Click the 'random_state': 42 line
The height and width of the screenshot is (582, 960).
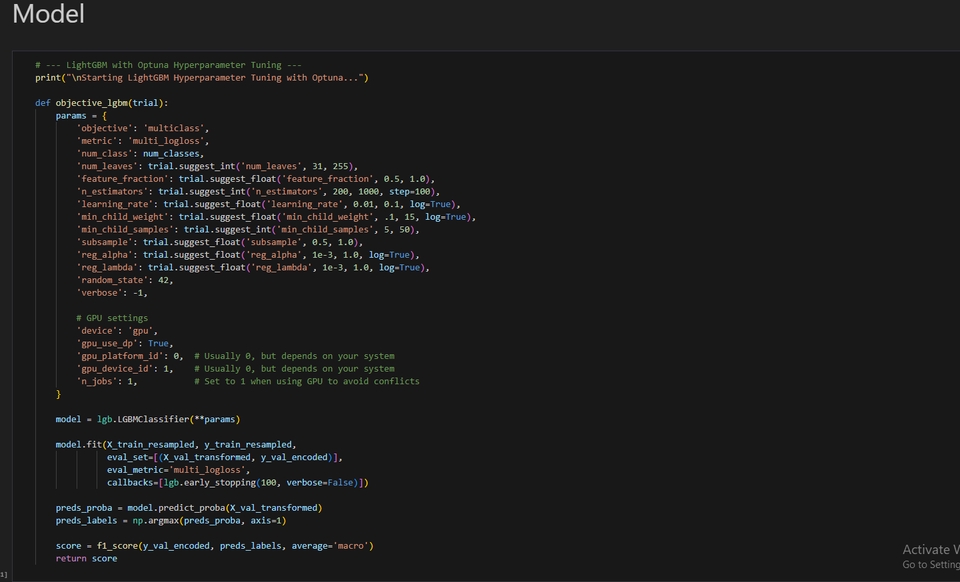(x=125, y=280)
